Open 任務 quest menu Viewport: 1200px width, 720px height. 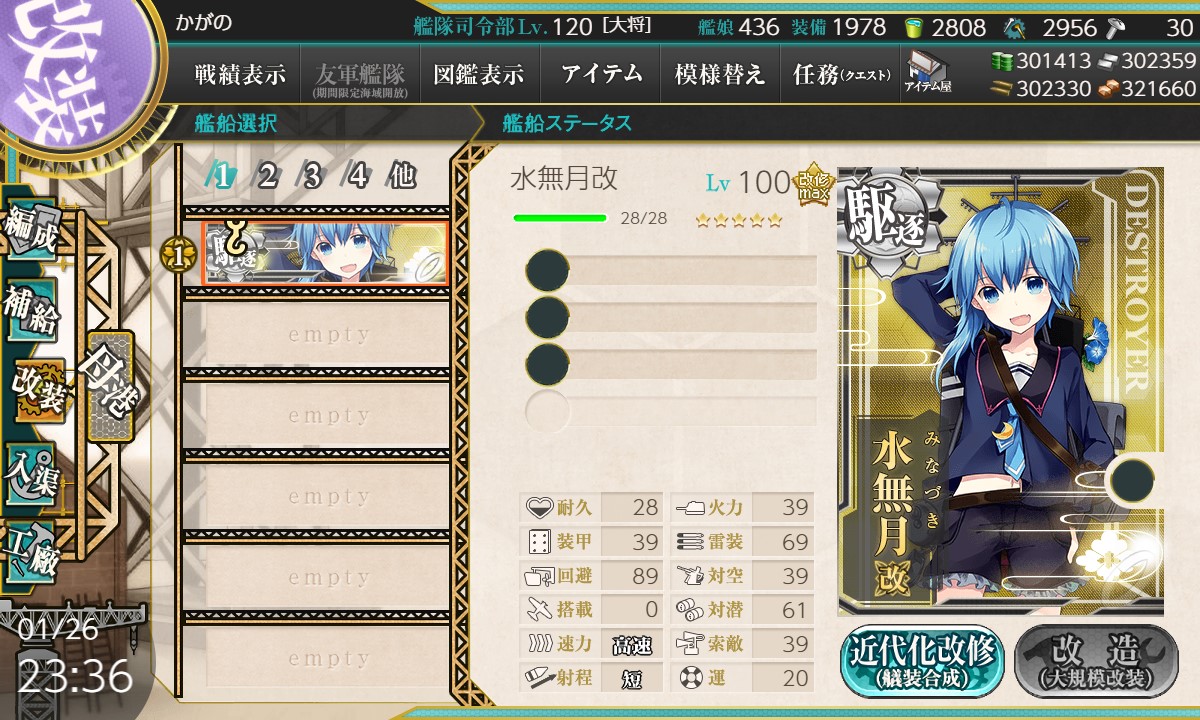click(841, 74)
